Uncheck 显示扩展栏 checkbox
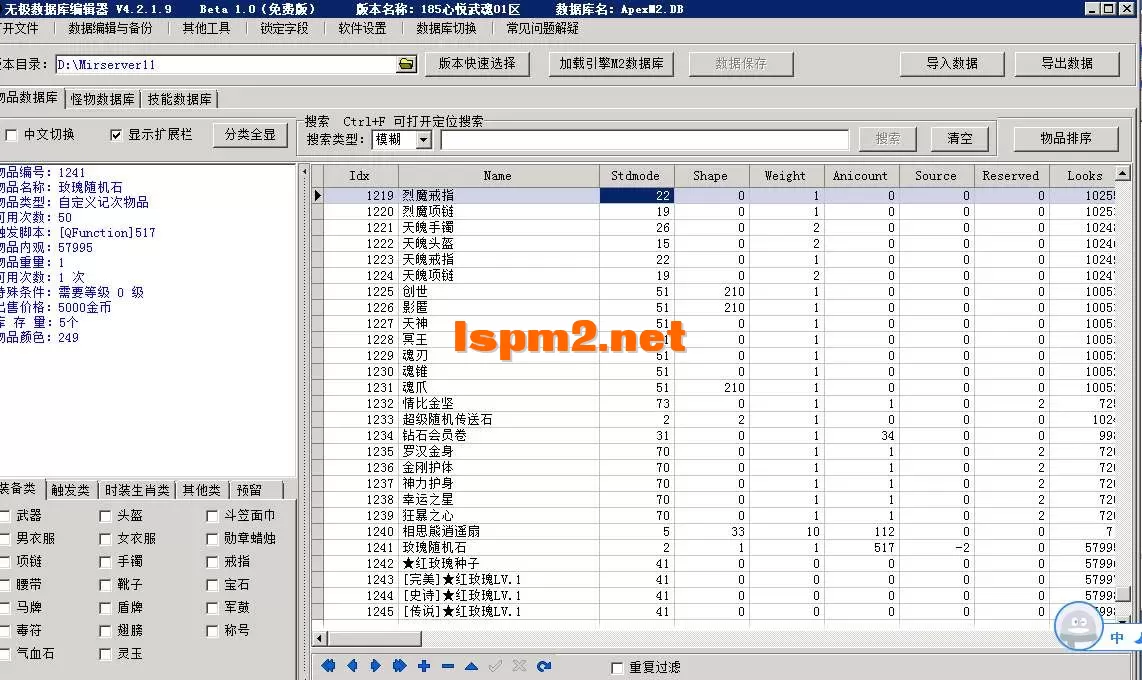Screen dimensions: 1142x680 click(115, 135)
